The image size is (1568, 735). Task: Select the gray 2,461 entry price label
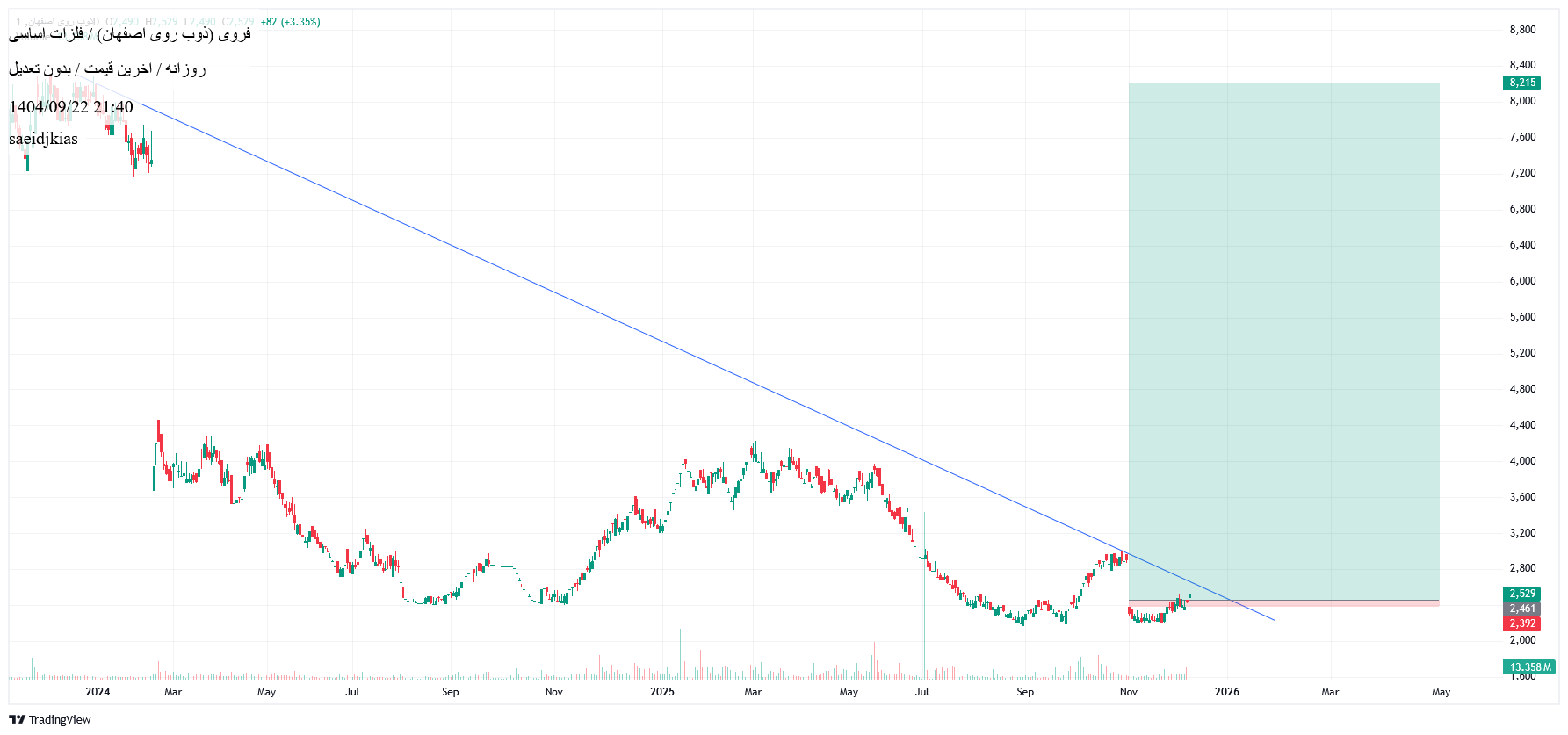1521,609
